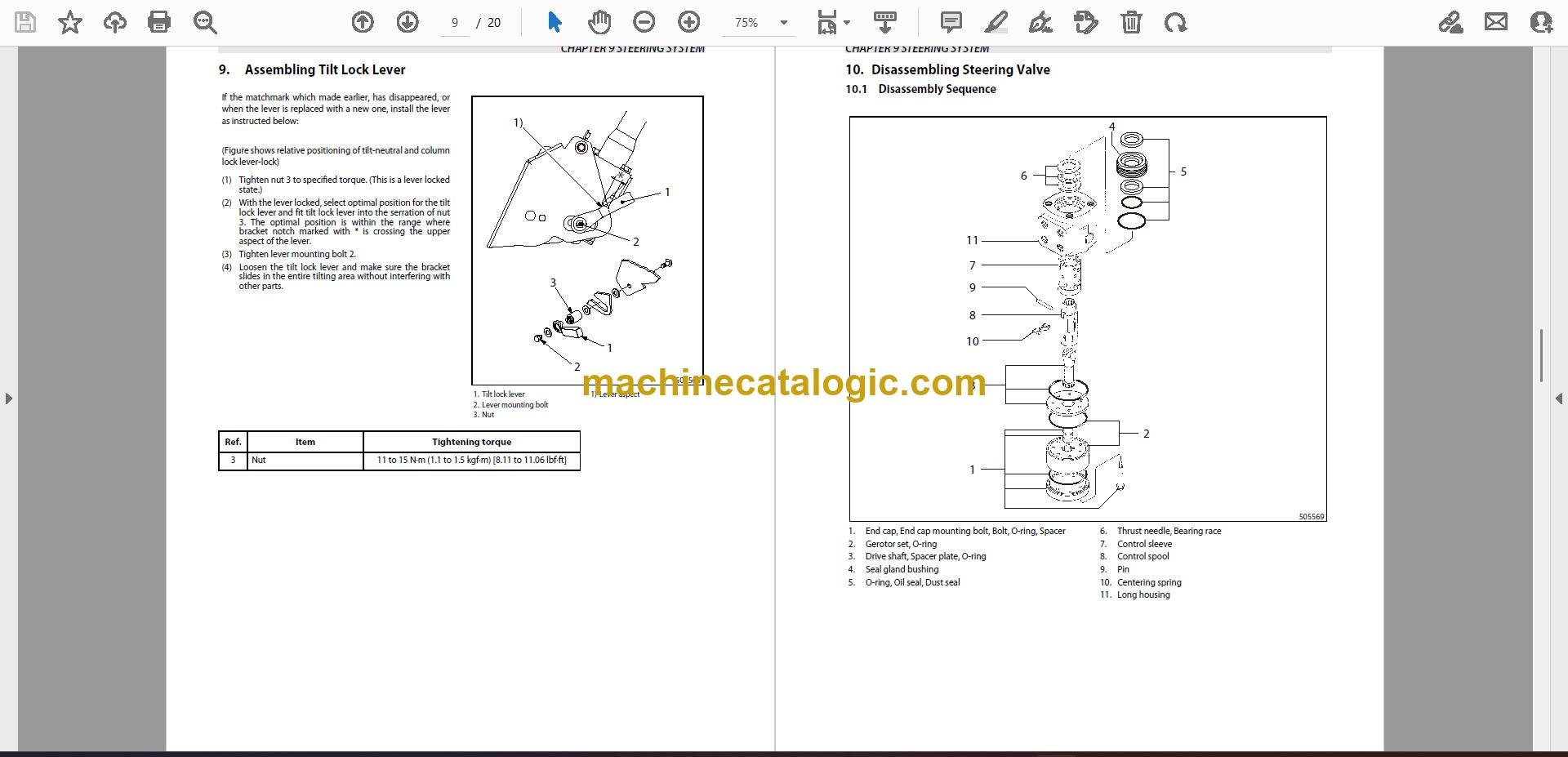The width and height of the screenshot is (1568, 757).
Task: Go to next page arrow
Action: [408, 22]
